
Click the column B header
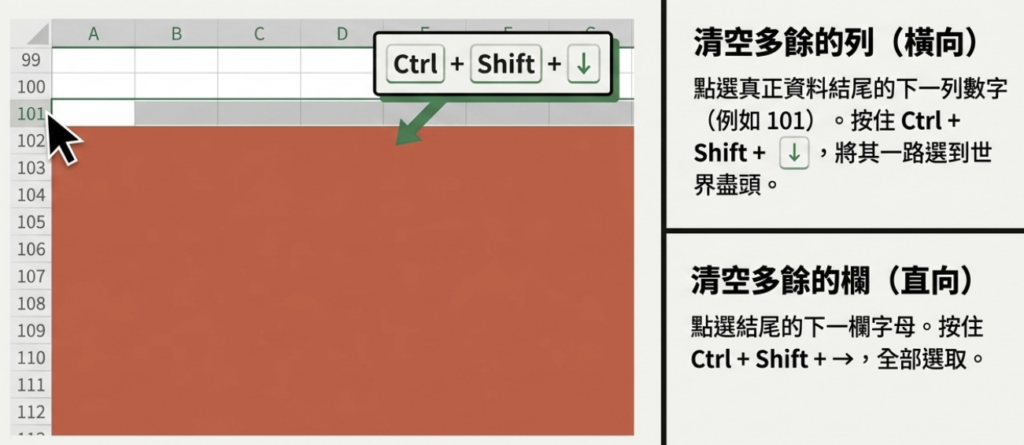click(x=176, y=34)
